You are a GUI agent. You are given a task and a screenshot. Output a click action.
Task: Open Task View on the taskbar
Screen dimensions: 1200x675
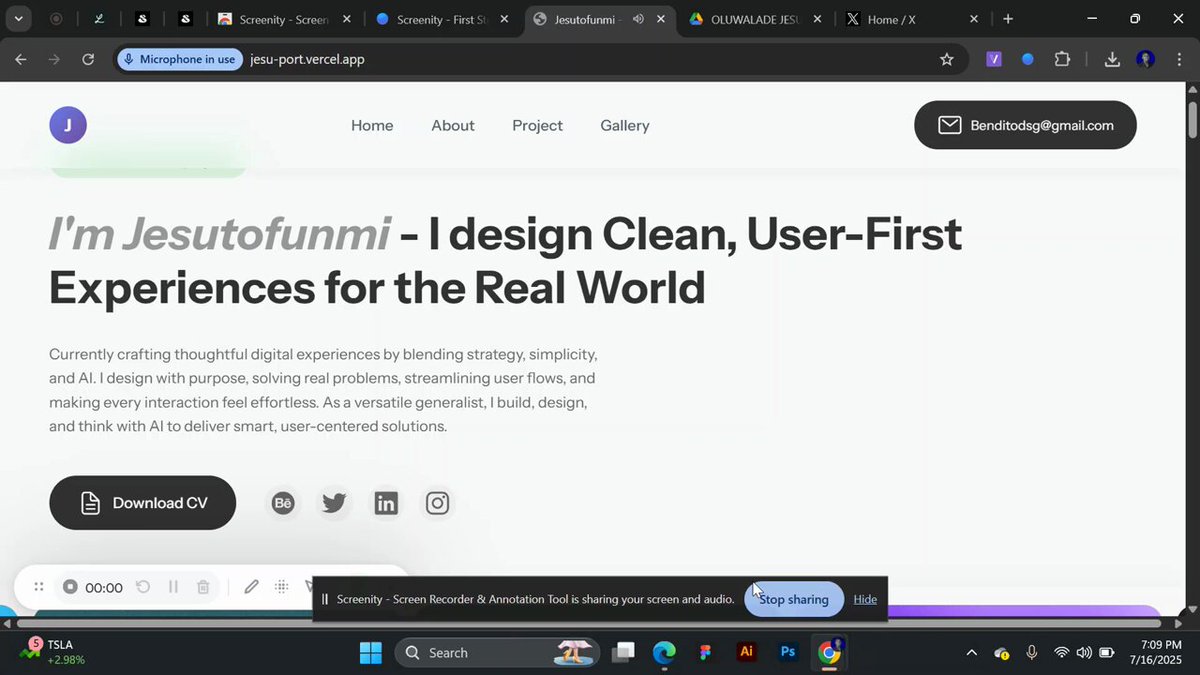[x=624, y=652]
